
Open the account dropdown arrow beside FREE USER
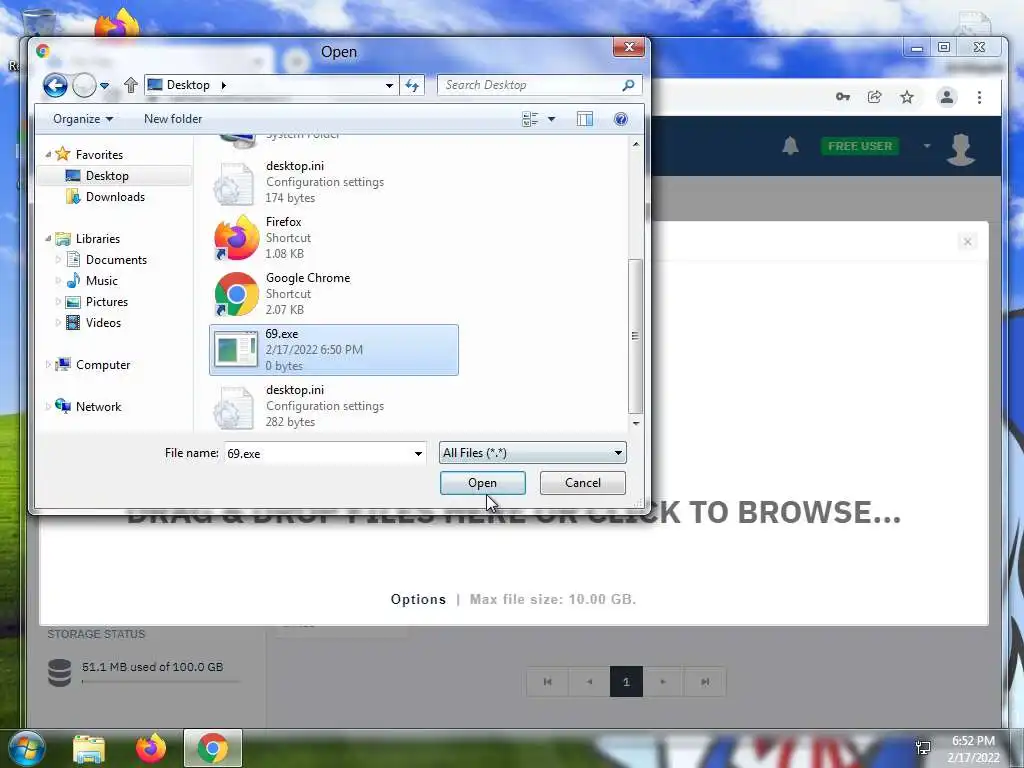point(927,146)
